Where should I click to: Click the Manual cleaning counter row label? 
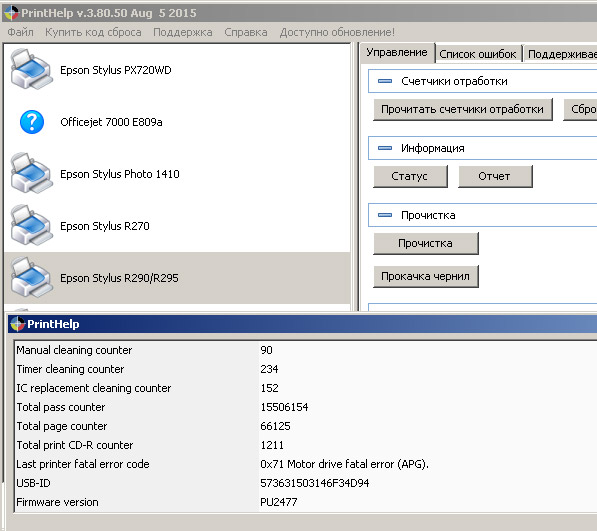tap(74, 350)
